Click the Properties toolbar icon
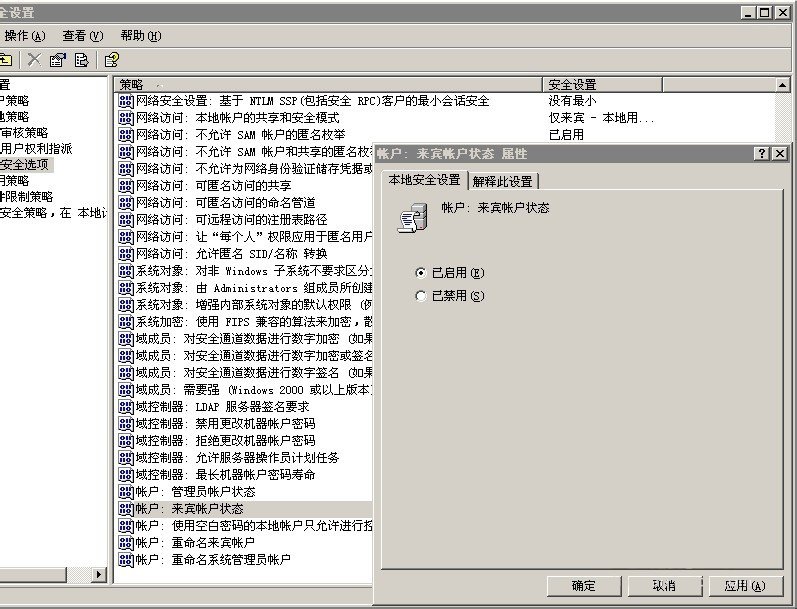This screenshot has width=797, height=609. 57,60
